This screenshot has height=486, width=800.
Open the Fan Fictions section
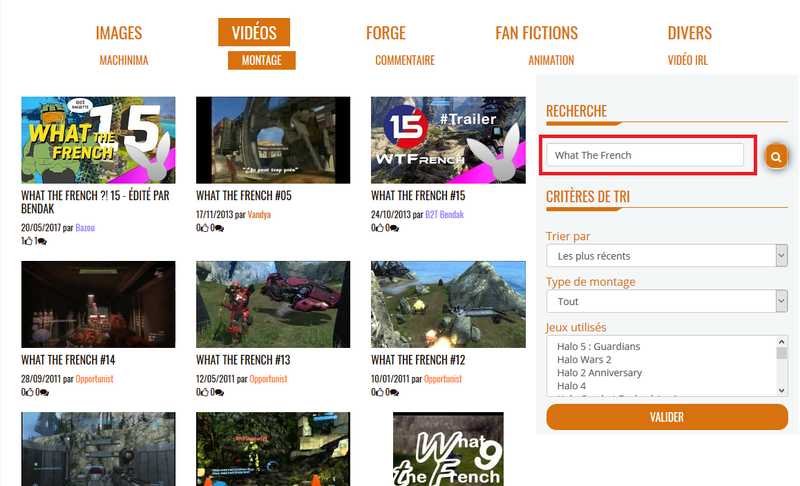point(537,33)
